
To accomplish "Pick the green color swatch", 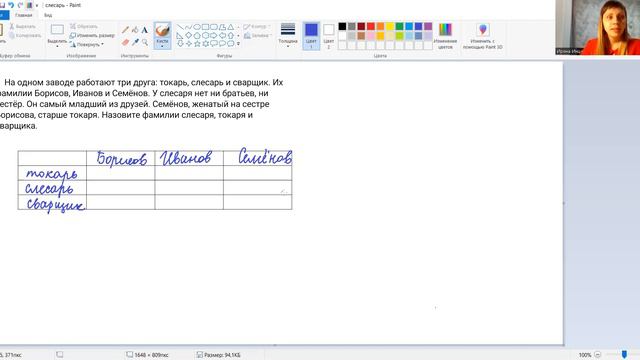I will (x=399, y=27).
